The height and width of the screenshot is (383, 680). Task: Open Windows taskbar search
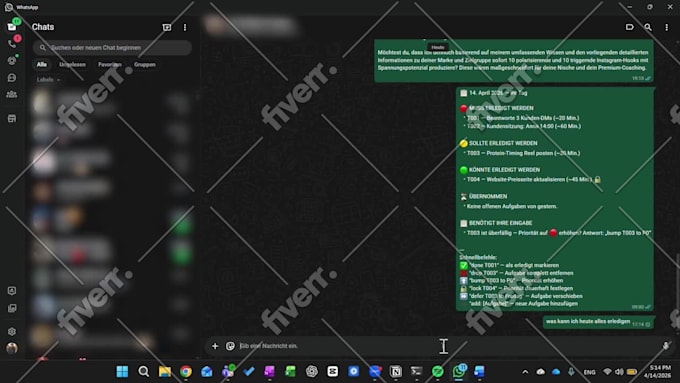(144, 371)
